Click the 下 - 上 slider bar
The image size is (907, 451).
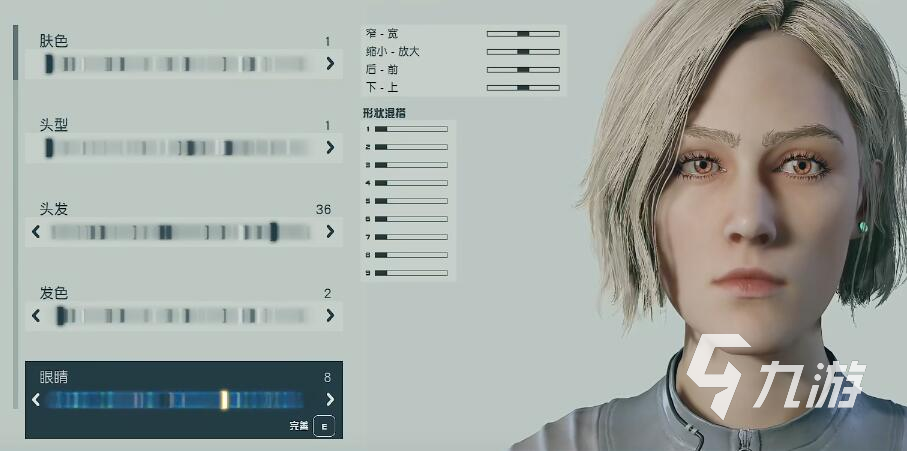click(522, 88)
